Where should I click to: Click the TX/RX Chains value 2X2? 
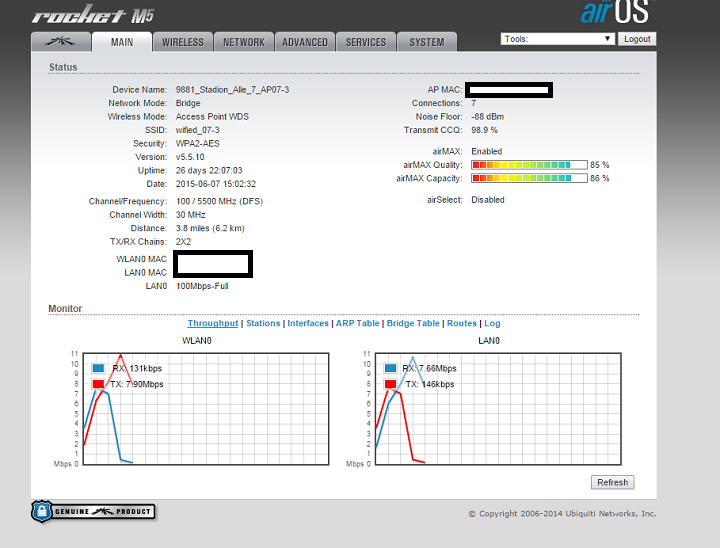183,242
